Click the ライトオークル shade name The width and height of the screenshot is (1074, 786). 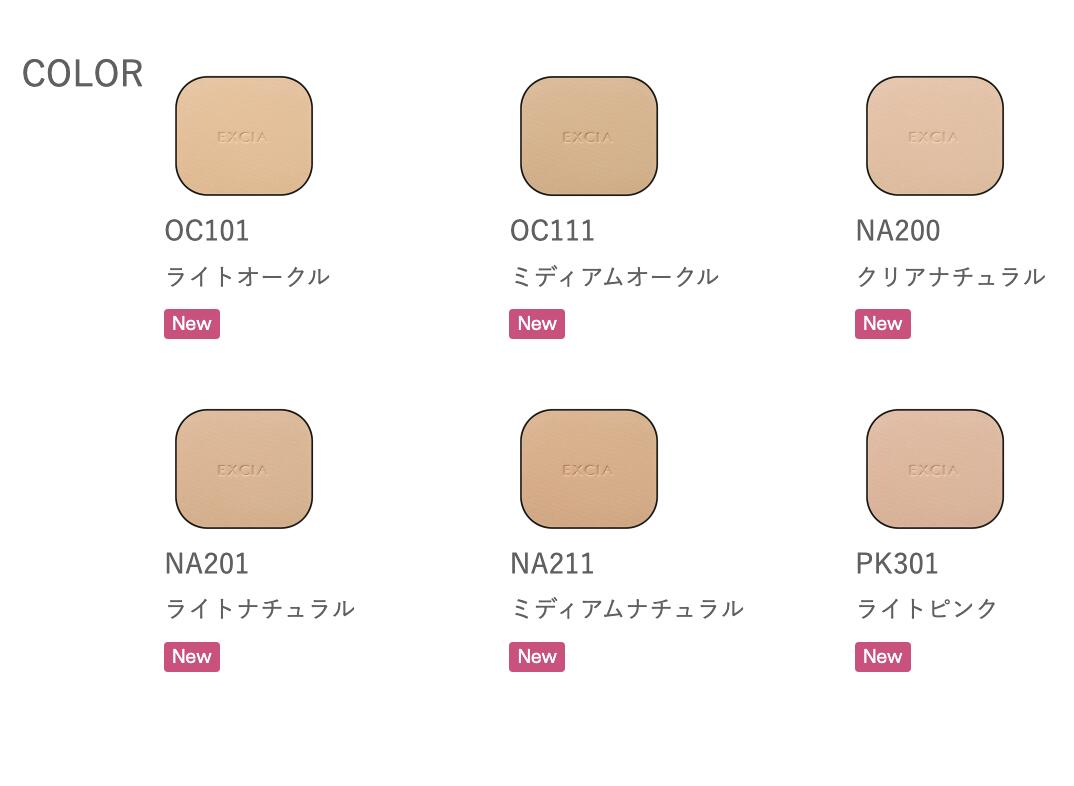coord(247,277)
